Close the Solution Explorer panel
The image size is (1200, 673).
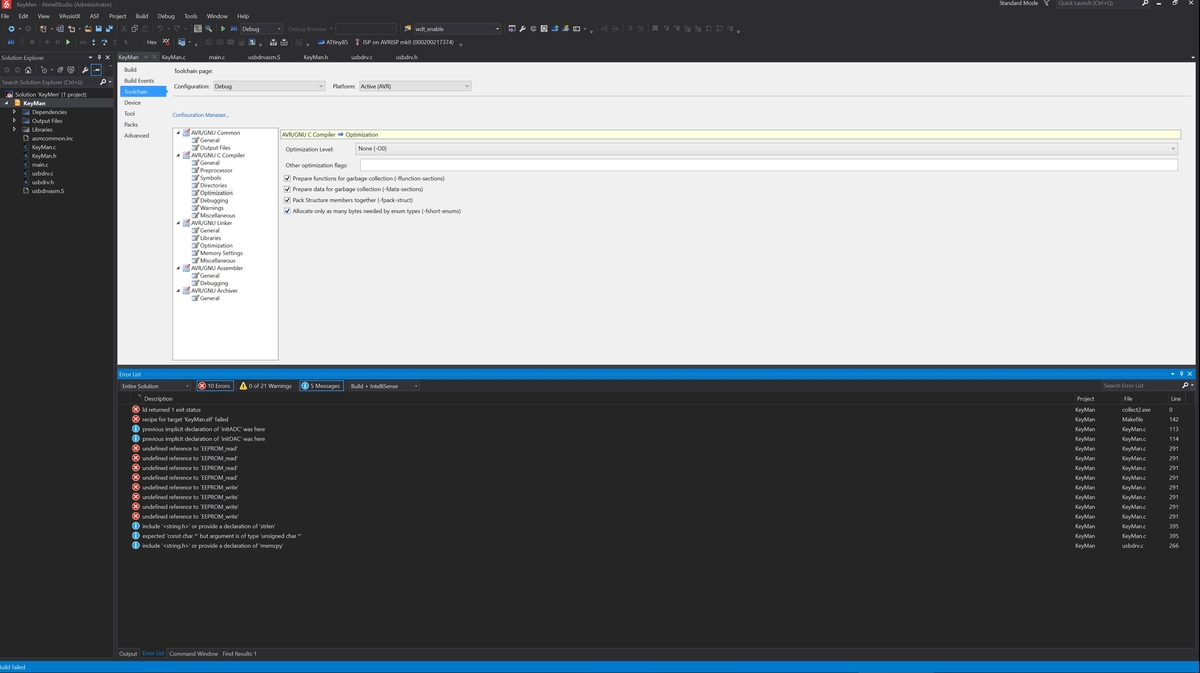pyautogui.click(x=108, y=58)
